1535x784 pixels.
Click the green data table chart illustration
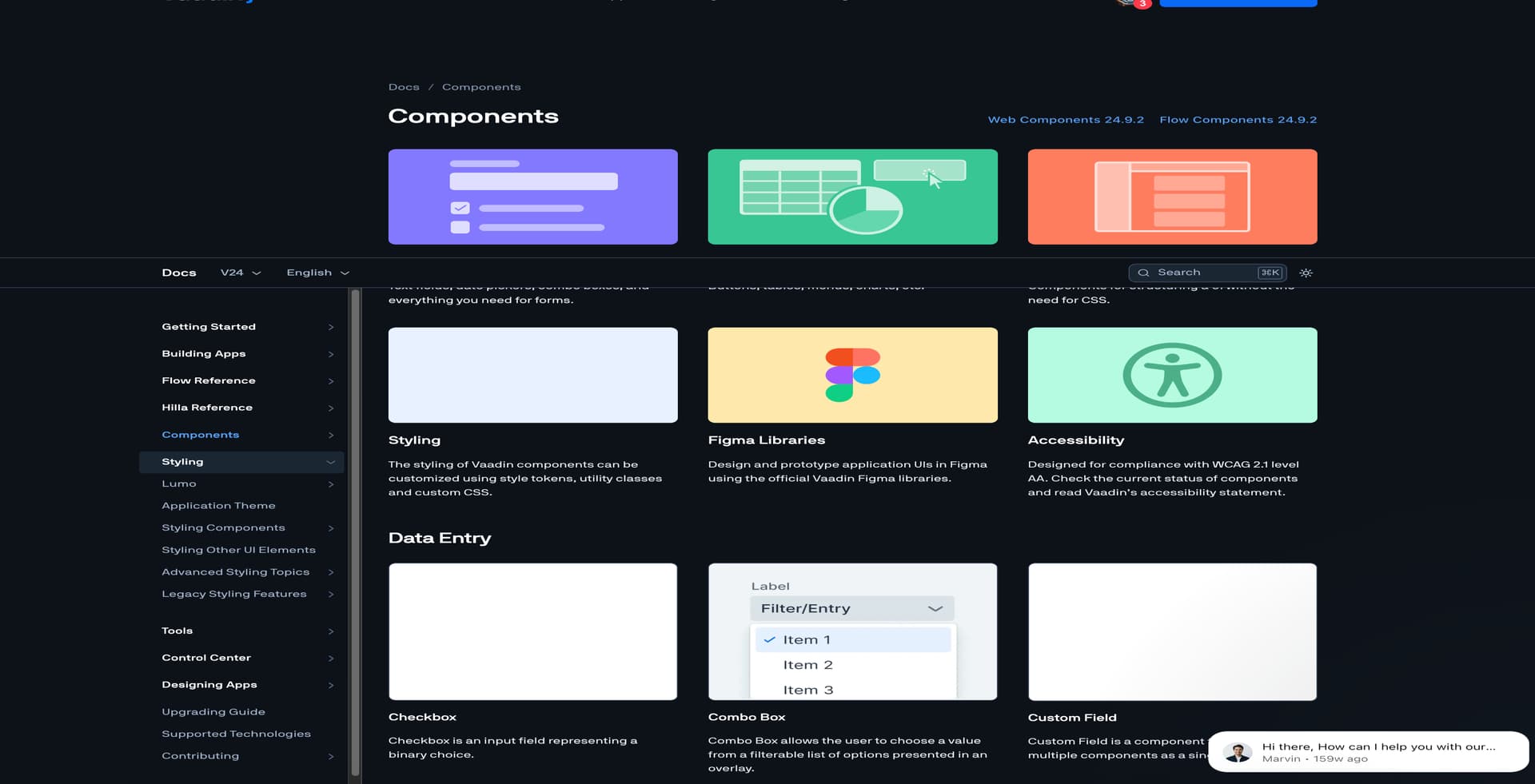[852, 197]
